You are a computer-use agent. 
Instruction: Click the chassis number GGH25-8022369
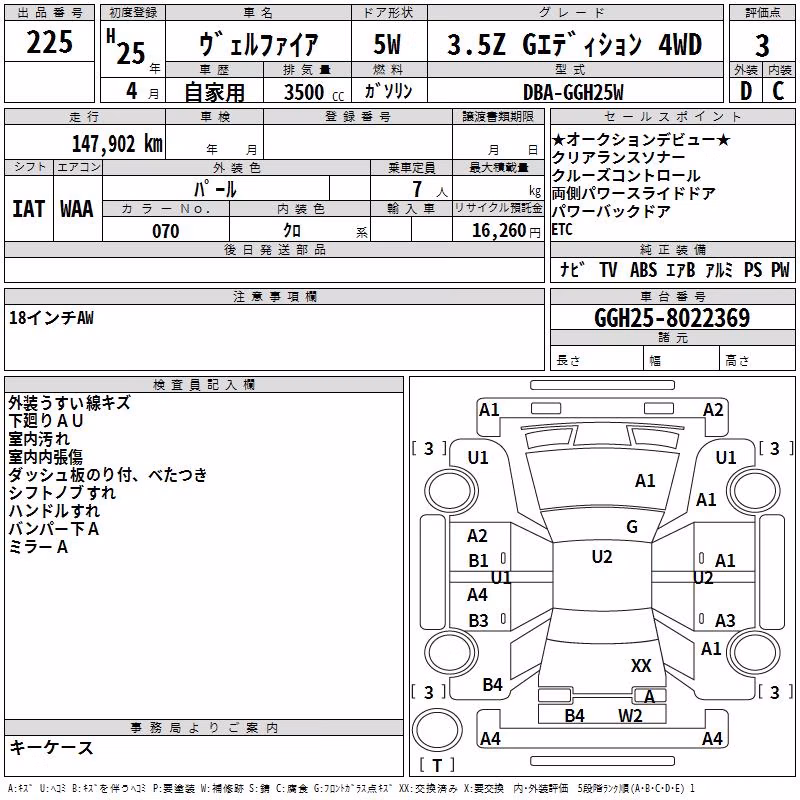pos(672,318)
